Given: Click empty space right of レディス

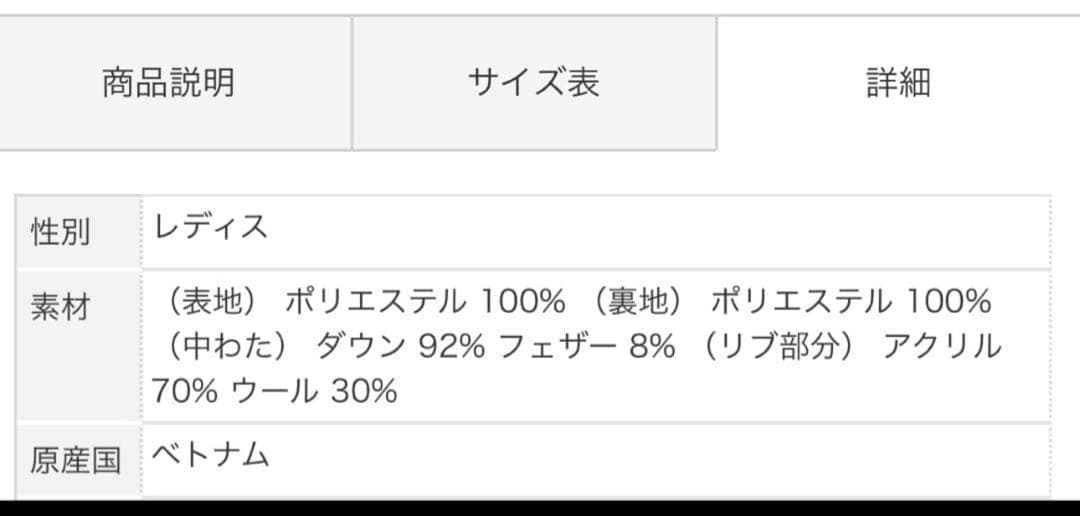Looking at the screenshot, I should coord(650,230).
